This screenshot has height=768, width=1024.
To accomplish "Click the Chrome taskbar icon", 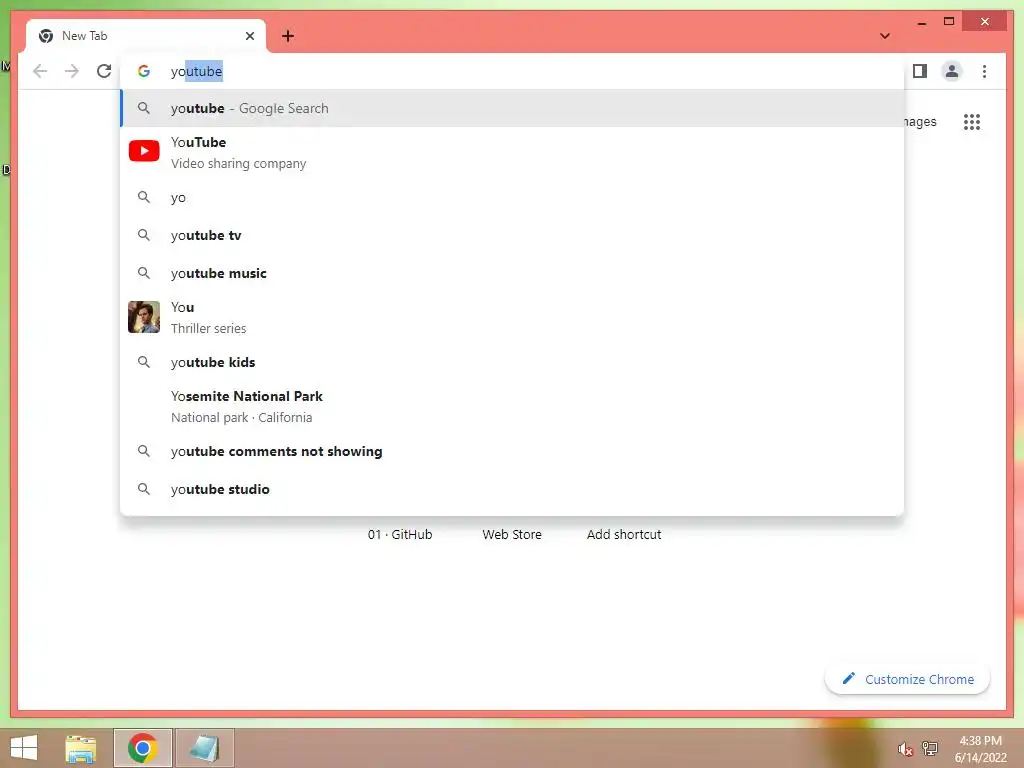I will (x=143, y=748).
